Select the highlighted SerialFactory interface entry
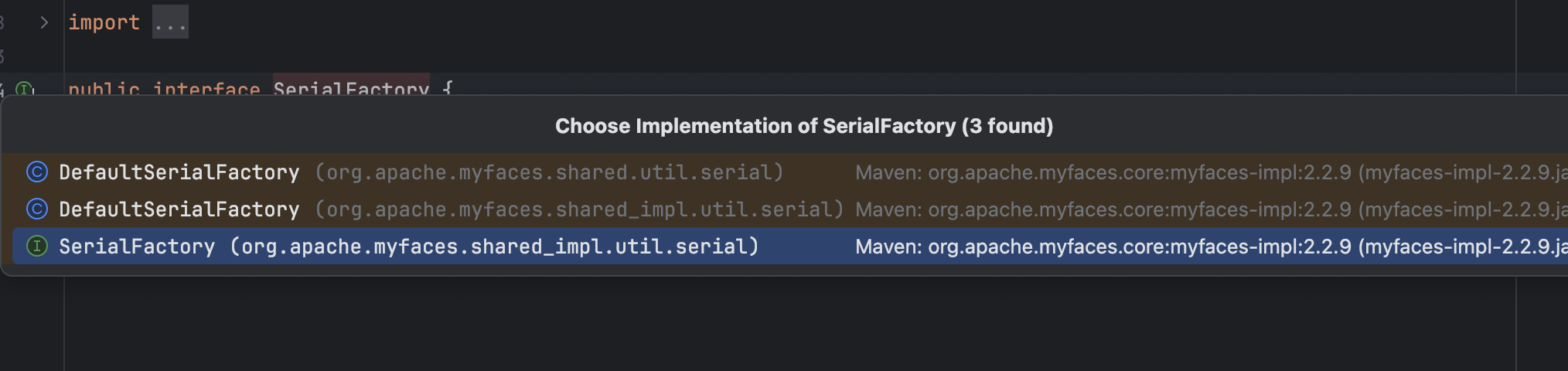The width and height of the screenshot is (1568, 371). coord(137,246)
